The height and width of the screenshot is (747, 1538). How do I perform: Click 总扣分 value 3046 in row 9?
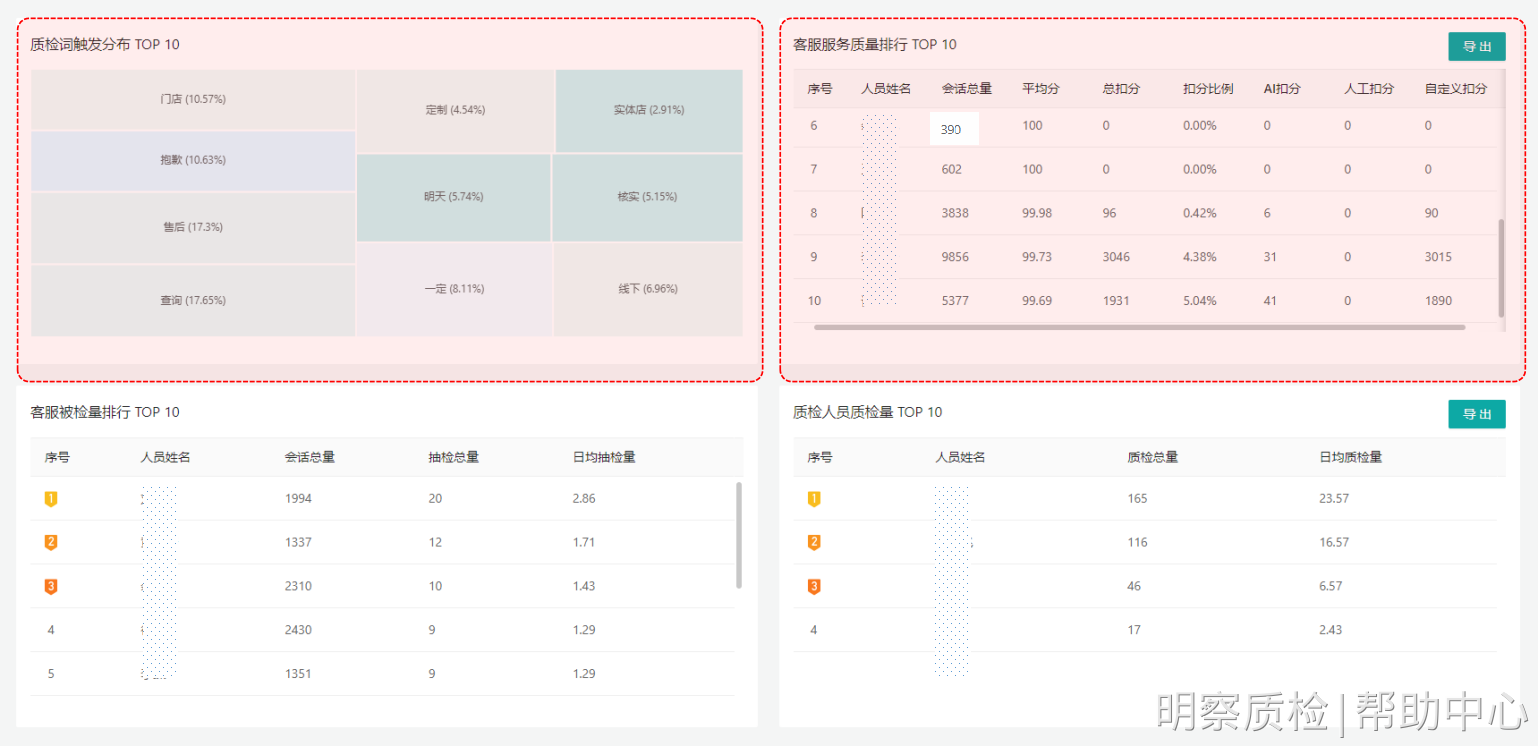(x=1116, y=257)
